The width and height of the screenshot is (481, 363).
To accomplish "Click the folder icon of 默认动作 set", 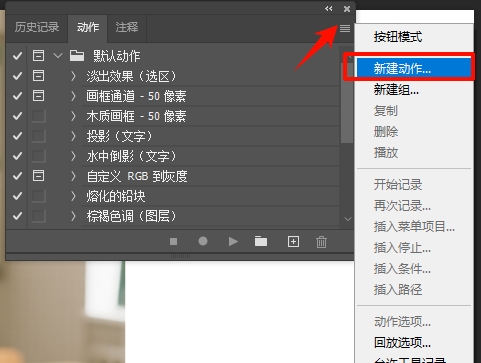I will coord(77,56).
